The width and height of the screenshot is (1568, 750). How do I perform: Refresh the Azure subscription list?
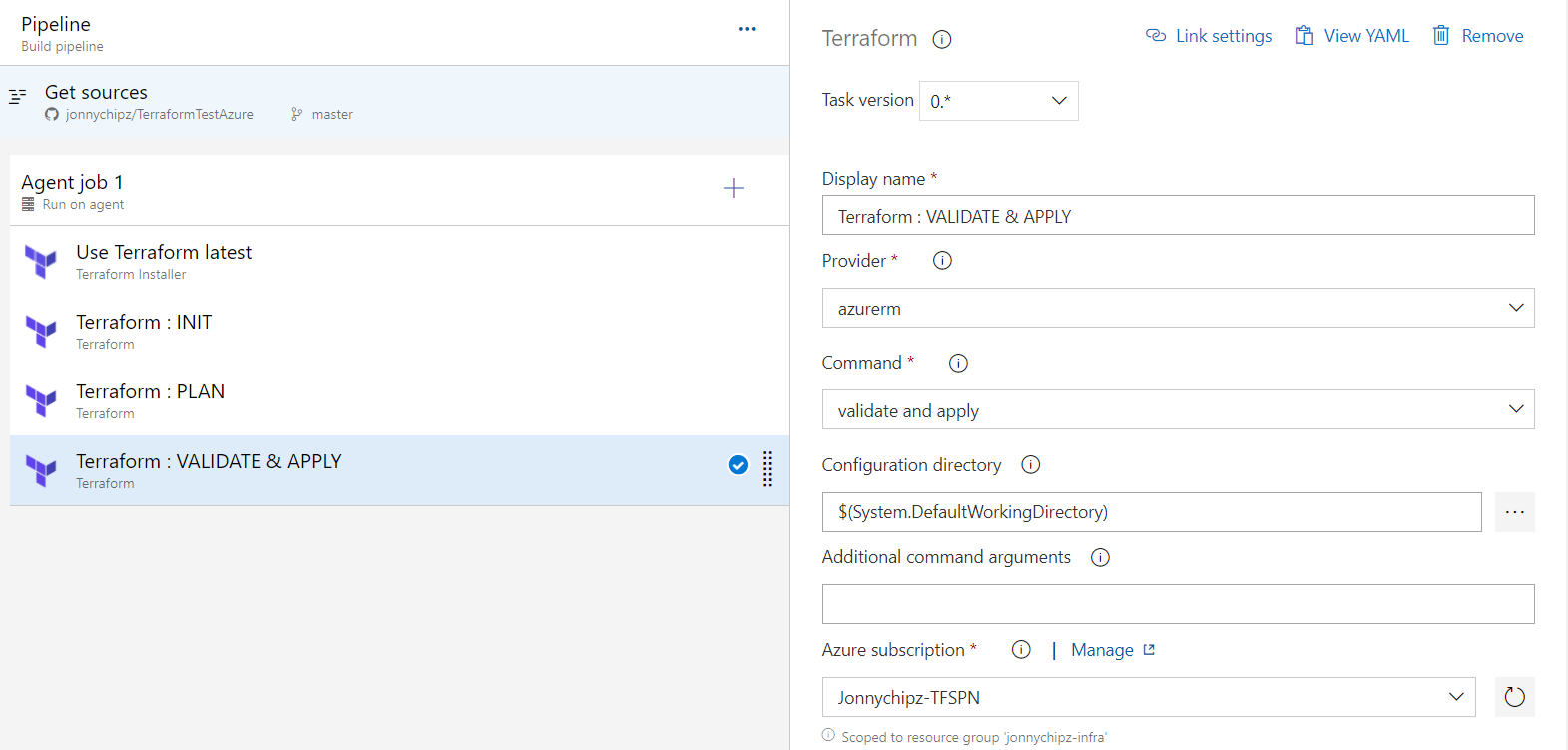1514,697
